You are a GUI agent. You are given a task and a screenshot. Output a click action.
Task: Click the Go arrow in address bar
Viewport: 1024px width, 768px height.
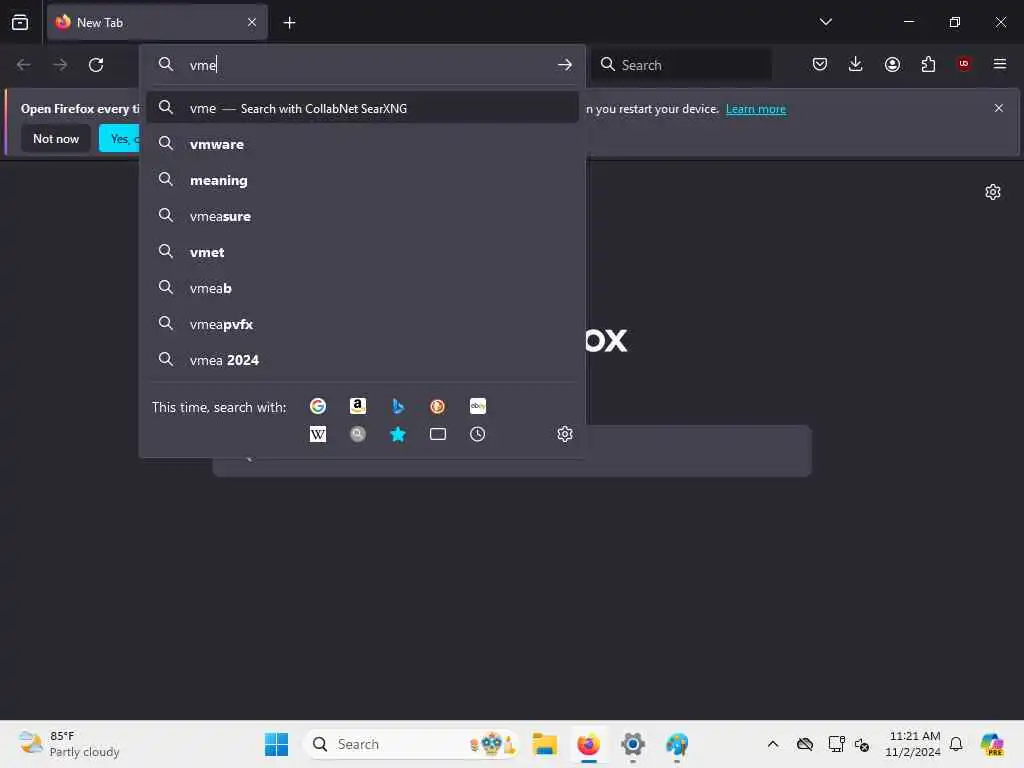pos(565,65)
